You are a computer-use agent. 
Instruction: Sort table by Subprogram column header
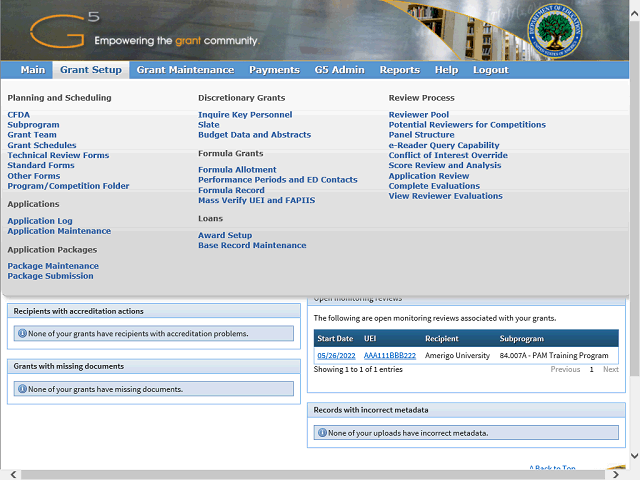tap(521, 339)
